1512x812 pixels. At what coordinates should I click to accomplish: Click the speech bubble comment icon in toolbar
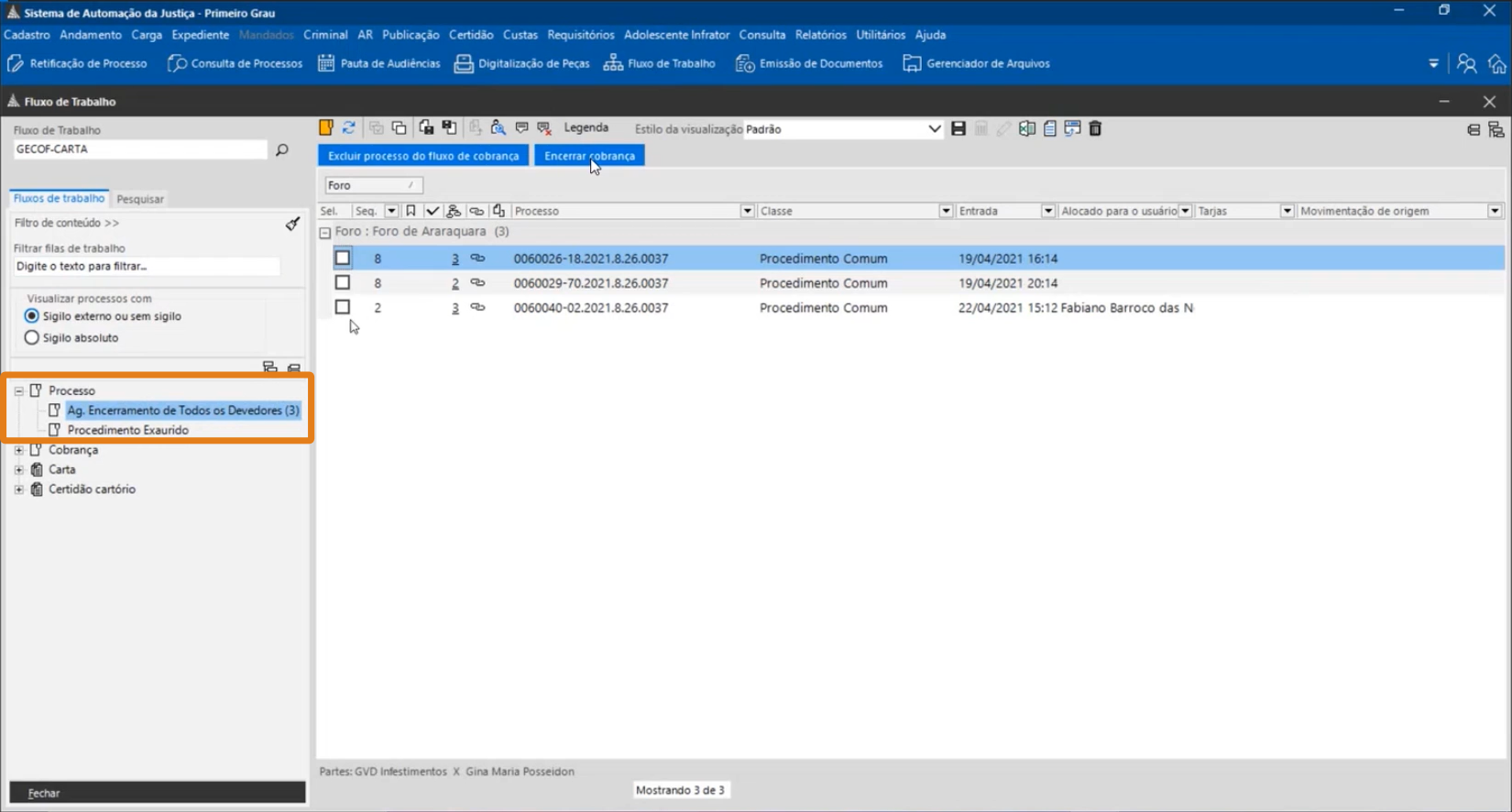click(x=521, y=128)
